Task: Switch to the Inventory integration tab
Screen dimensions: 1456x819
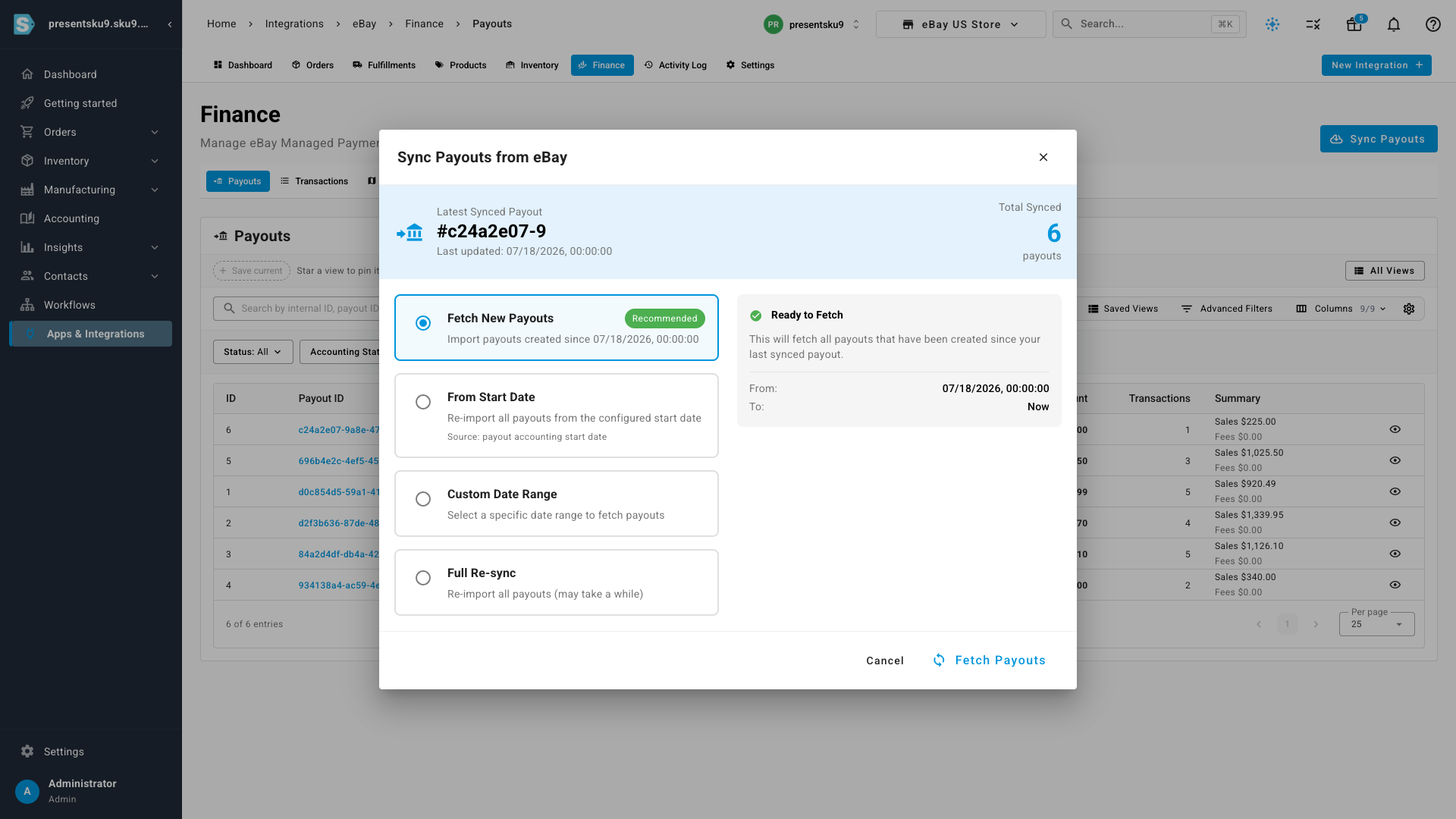Action: click(x=532, y=65)
